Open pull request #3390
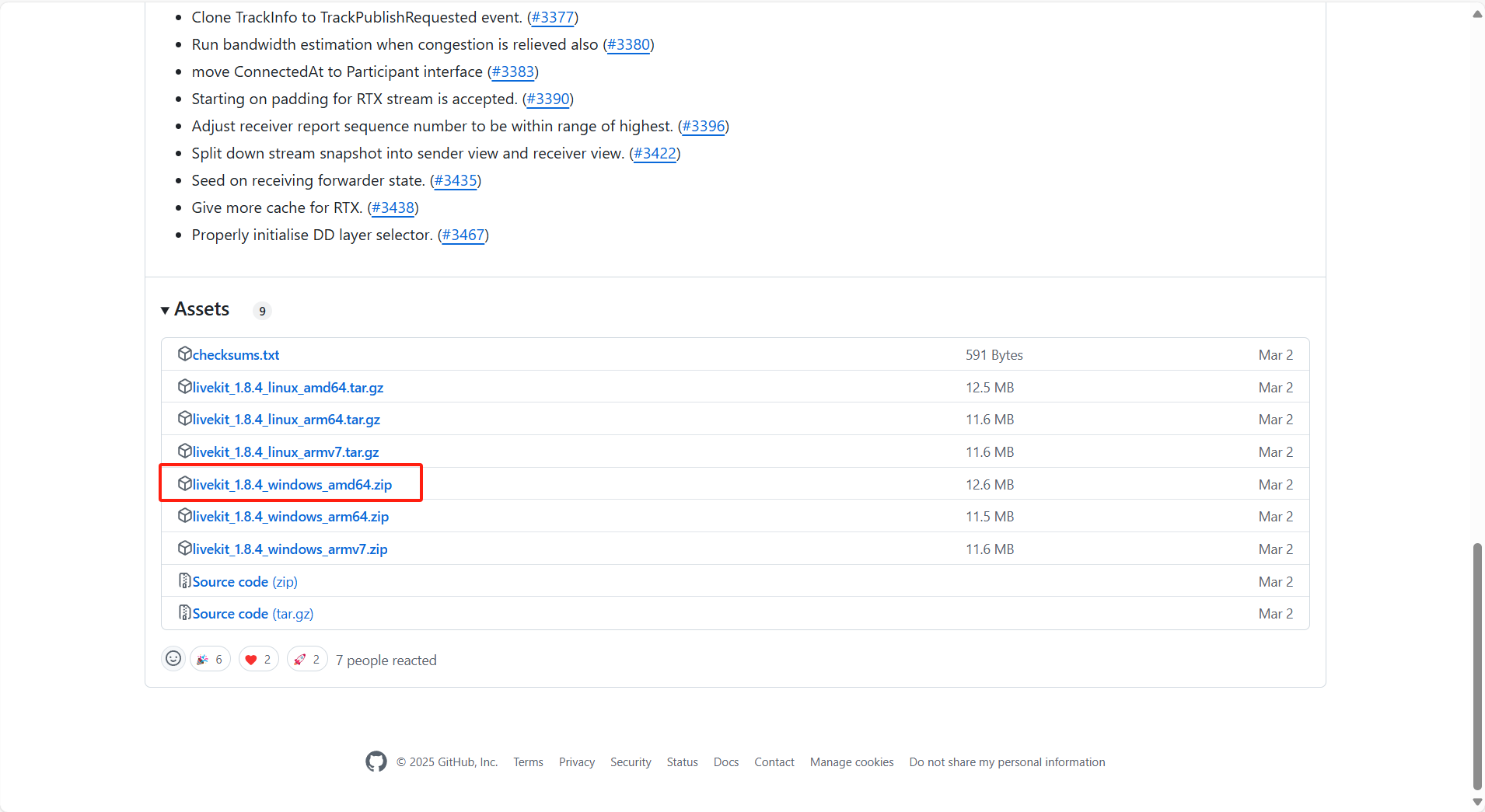Screen dimensions: 1485x812 pyautogui.click(x=548, y=99)
